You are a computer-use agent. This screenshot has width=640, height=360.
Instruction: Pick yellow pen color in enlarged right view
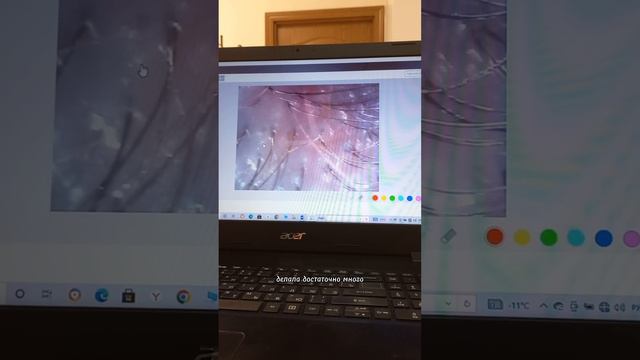click(522, 238)
